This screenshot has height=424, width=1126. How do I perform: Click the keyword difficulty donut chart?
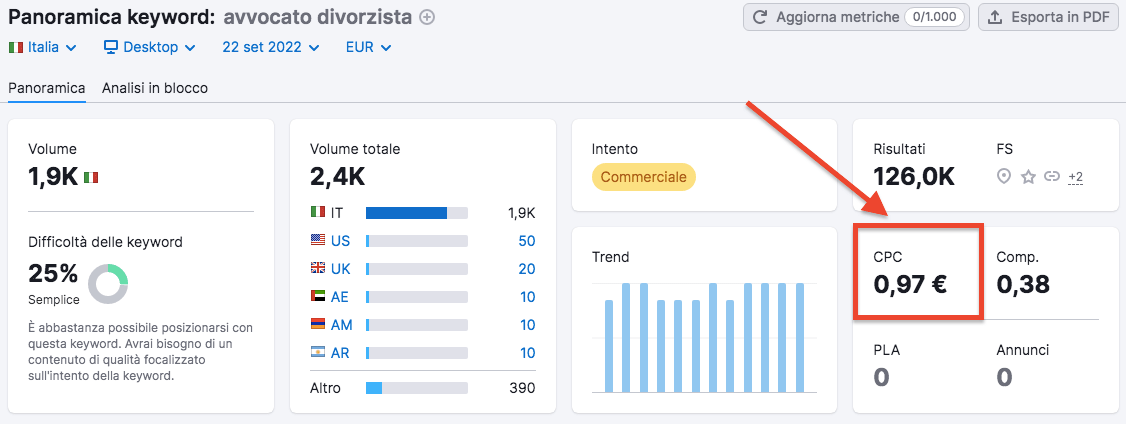point(108,284)
